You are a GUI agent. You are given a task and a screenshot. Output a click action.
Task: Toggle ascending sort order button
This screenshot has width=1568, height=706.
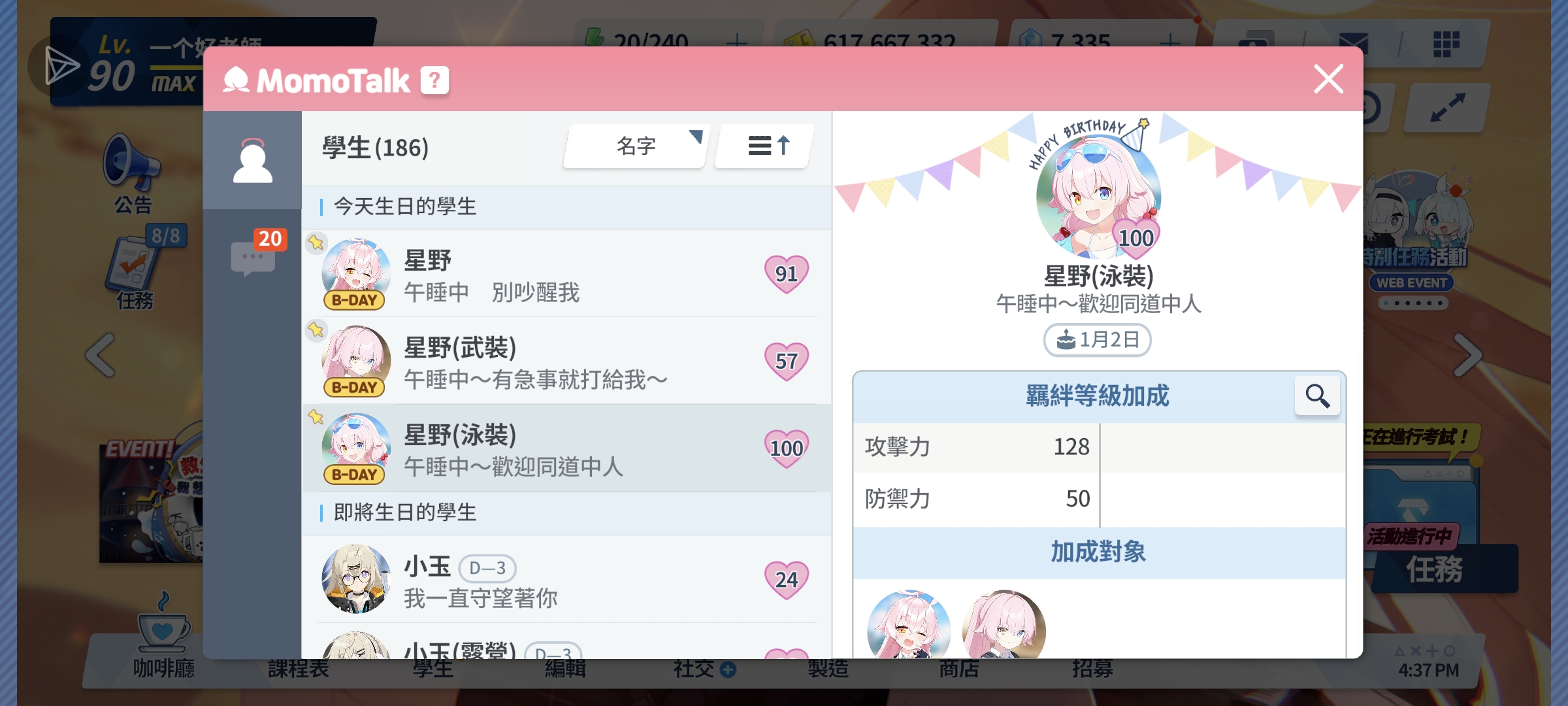click(x=765, y=146)
